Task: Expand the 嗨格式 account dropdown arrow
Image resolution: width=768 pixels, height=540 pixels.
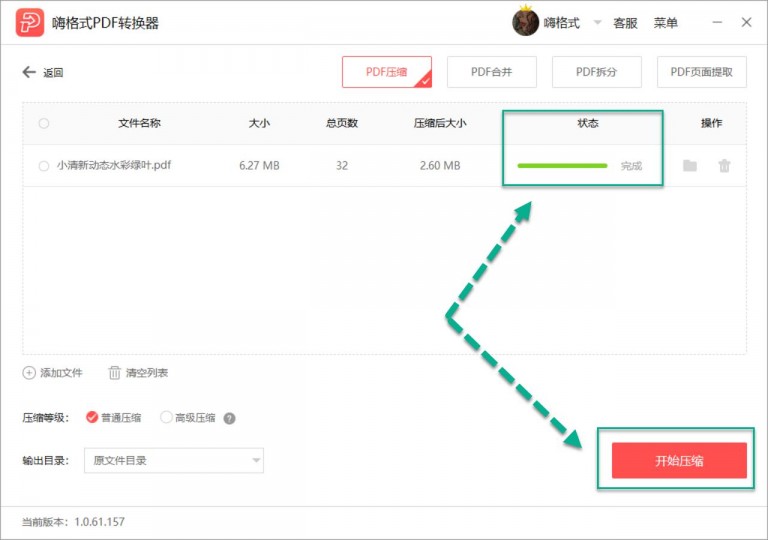Action: (597, 23)
